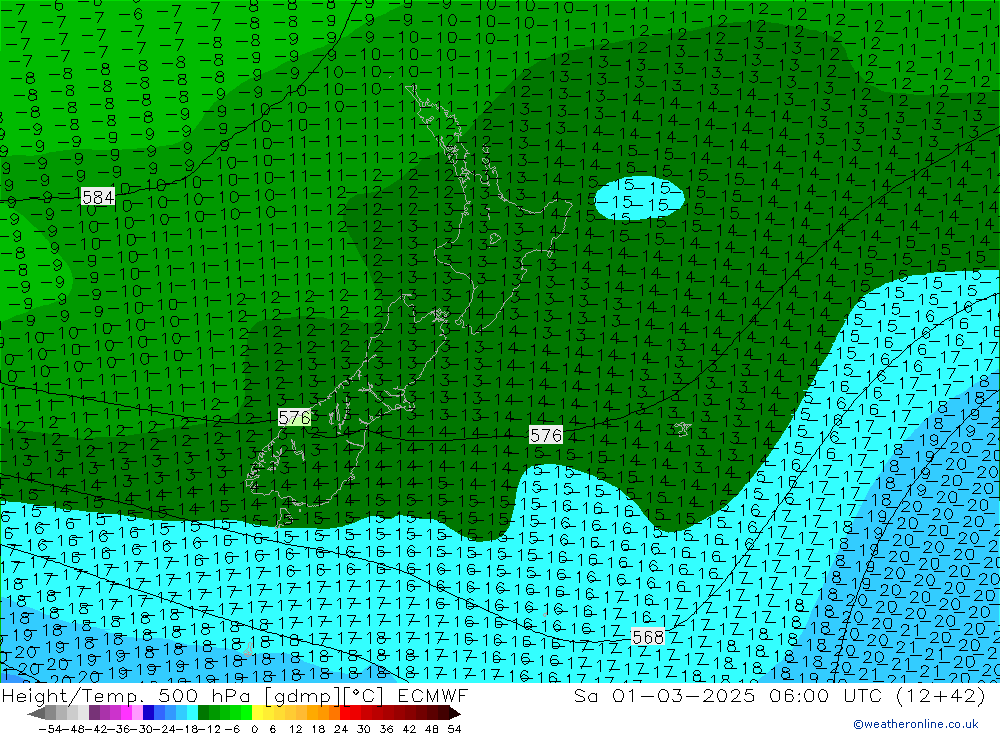Viewport: 1000px width, 733px height.
Task: Pick the dark gray left arrow of the color scale
Action: click(36, 714)
